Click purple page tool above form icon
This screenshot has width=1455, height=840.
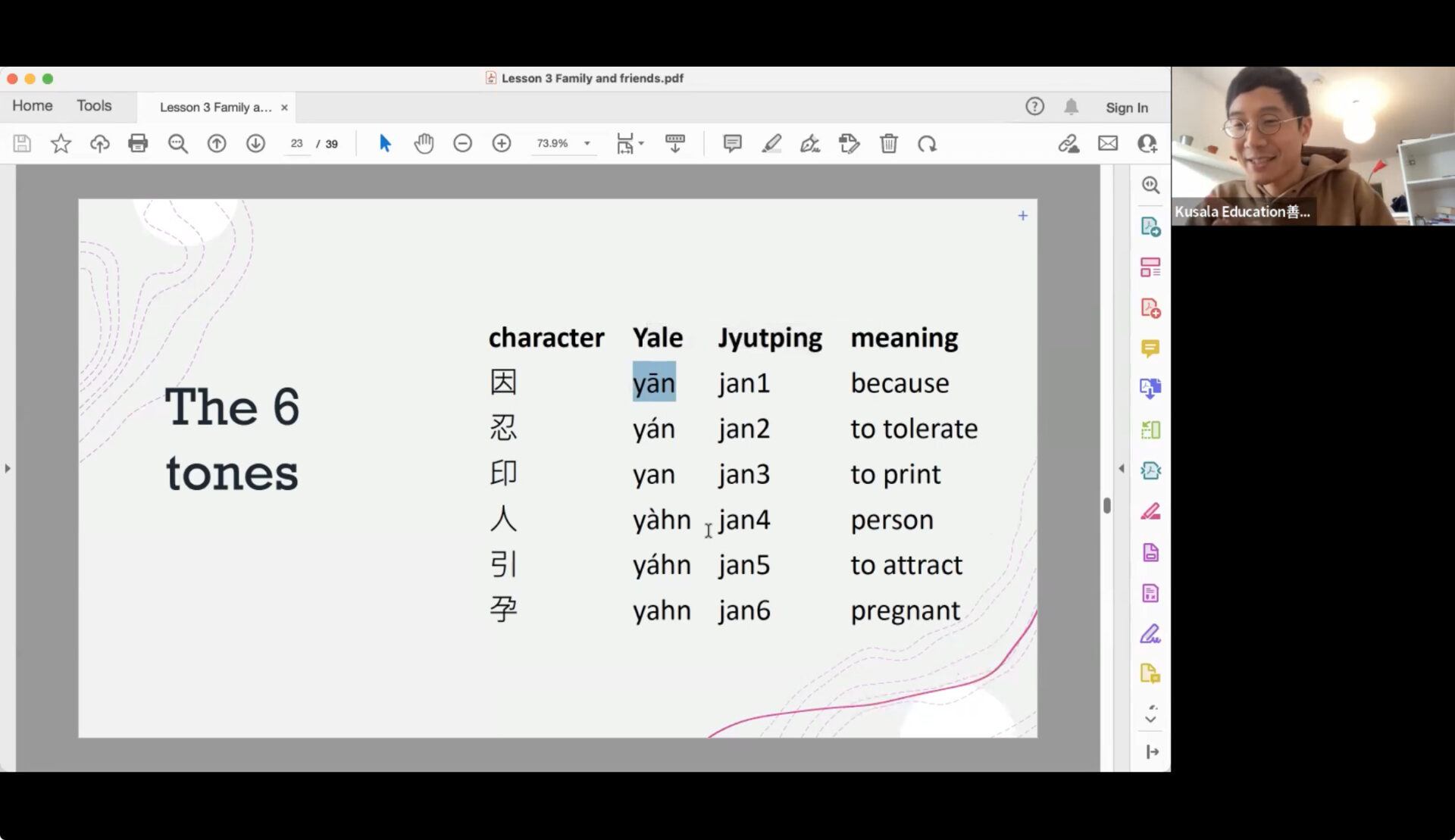[1150, 552]
